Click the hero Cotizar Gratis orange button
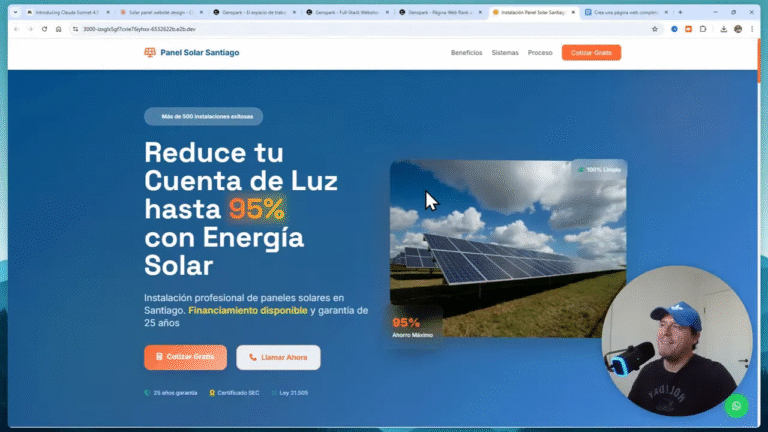 point(185,357)
